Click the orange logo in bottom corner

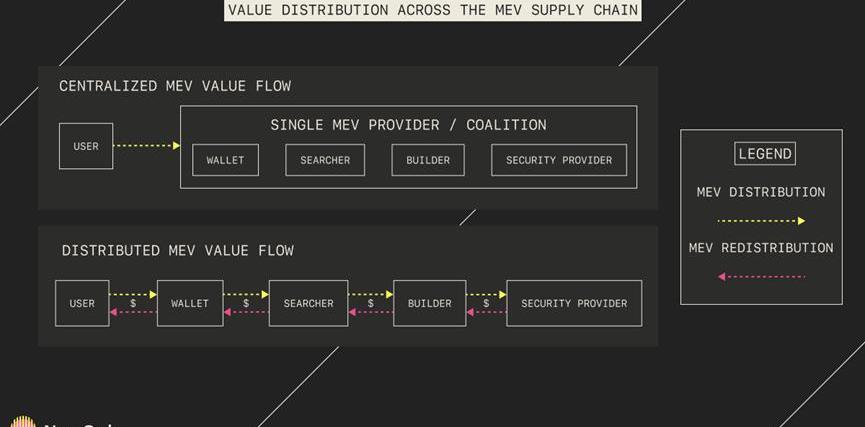click(23, 421)
